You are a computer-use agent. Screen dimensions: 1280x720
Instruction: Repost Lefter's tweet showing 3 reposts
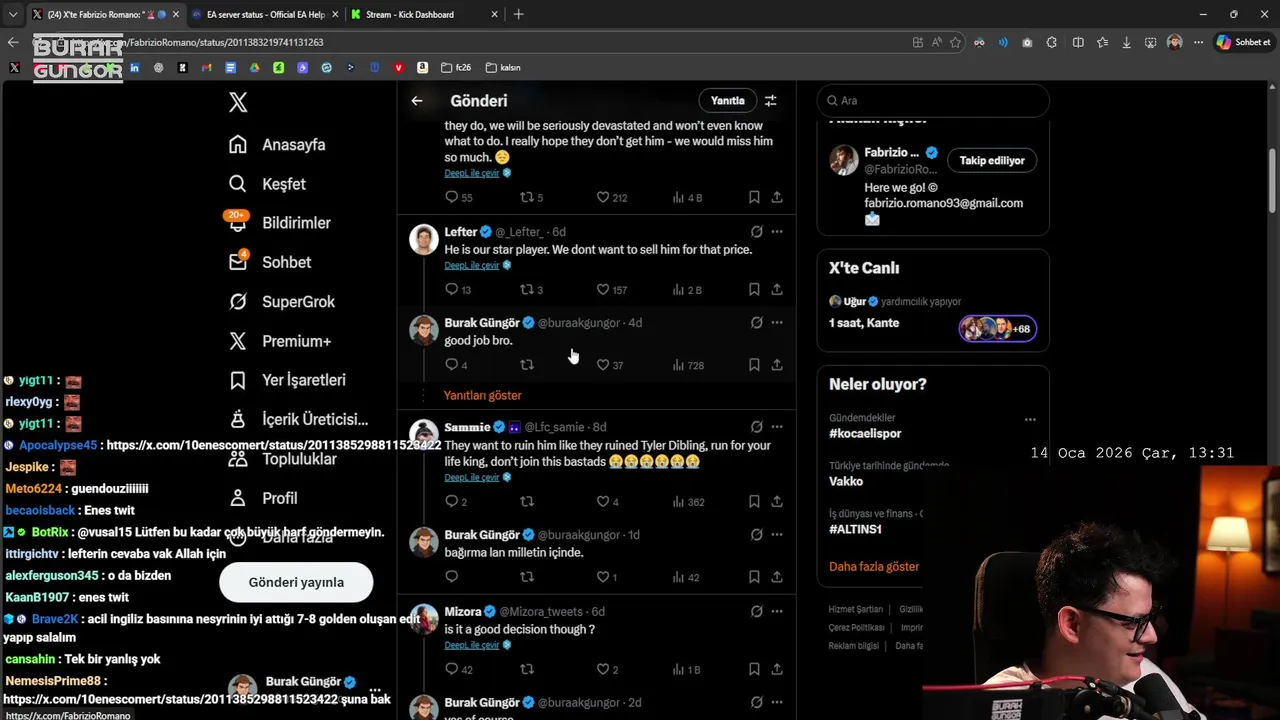tap(531, 289)
